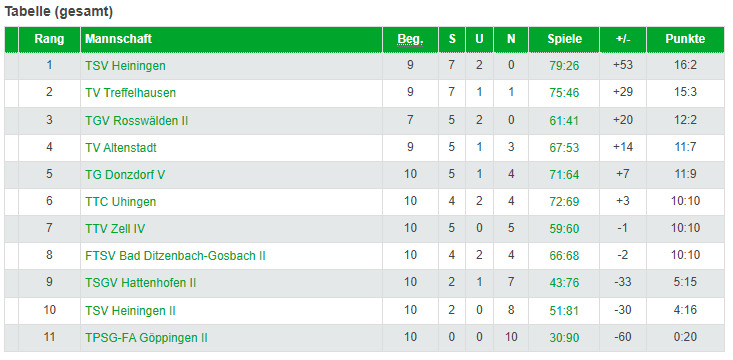The width and height of the screenshot is (733, 360).
Task: Open TSV Heiningen team link
Action: 125,66
